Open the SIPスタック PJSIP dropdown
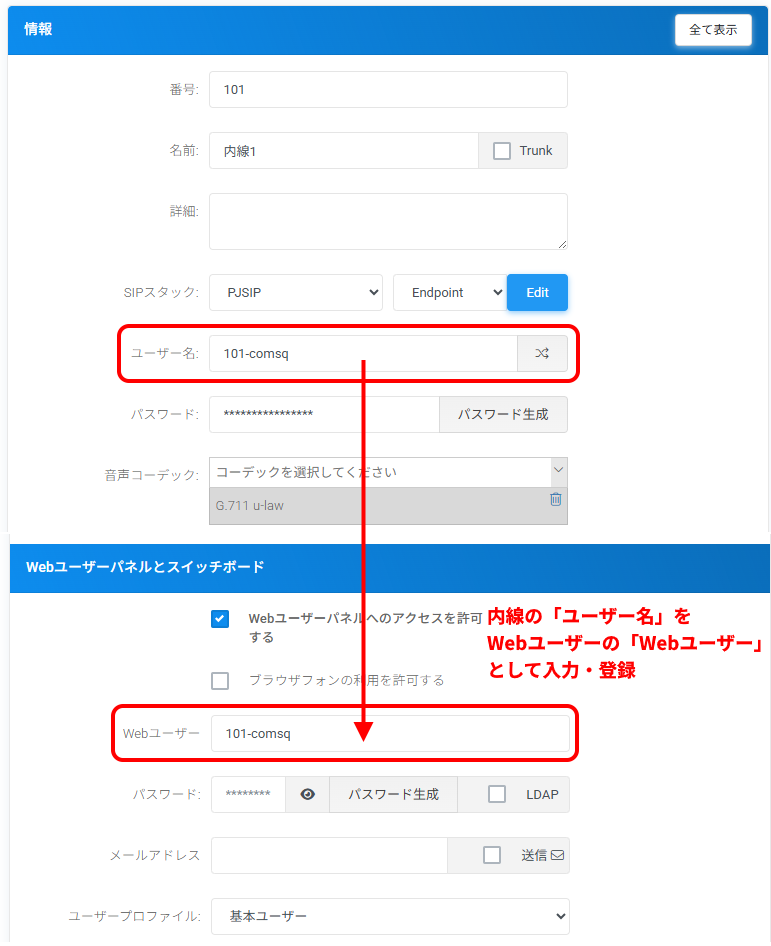This screenshot has height=946, width=771. tap(296, 293)
